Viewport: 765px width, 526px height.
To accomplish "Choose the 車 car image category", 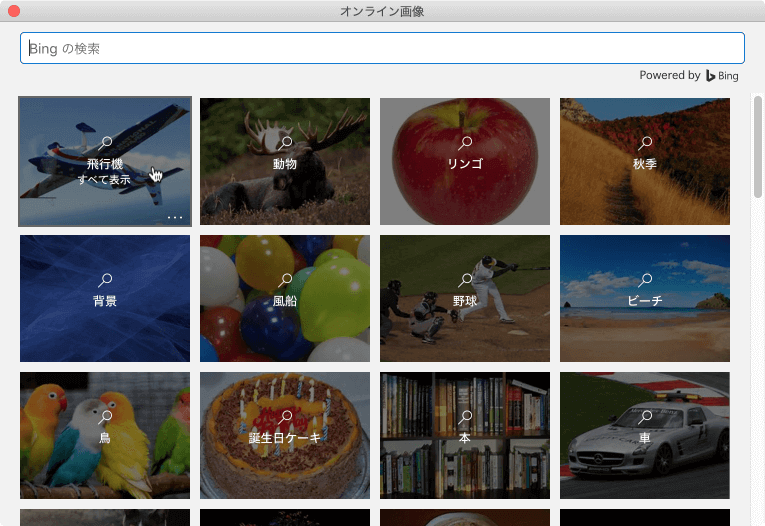I will 645,435.
